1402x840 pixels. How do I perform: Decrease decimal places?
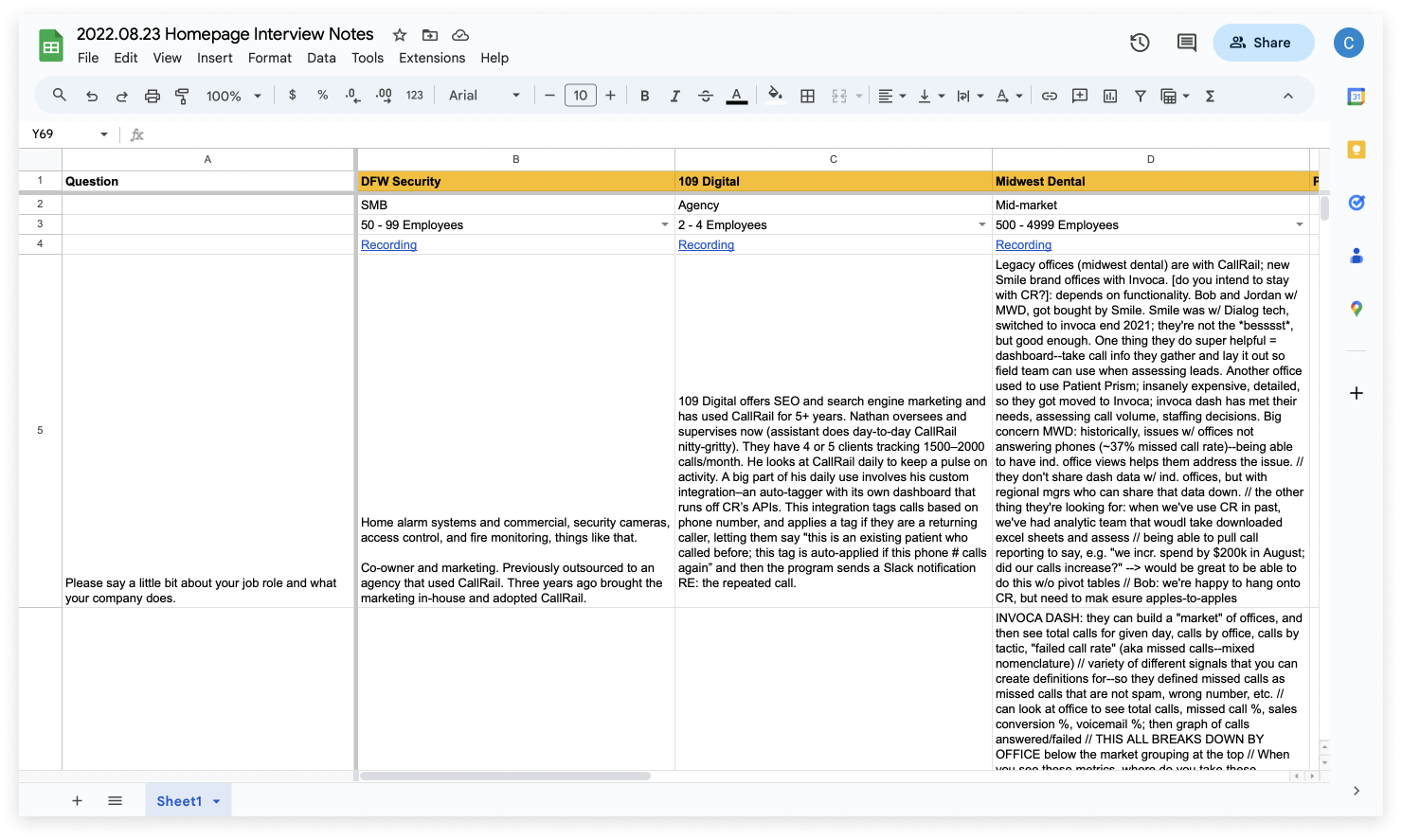tap(353, 96)
